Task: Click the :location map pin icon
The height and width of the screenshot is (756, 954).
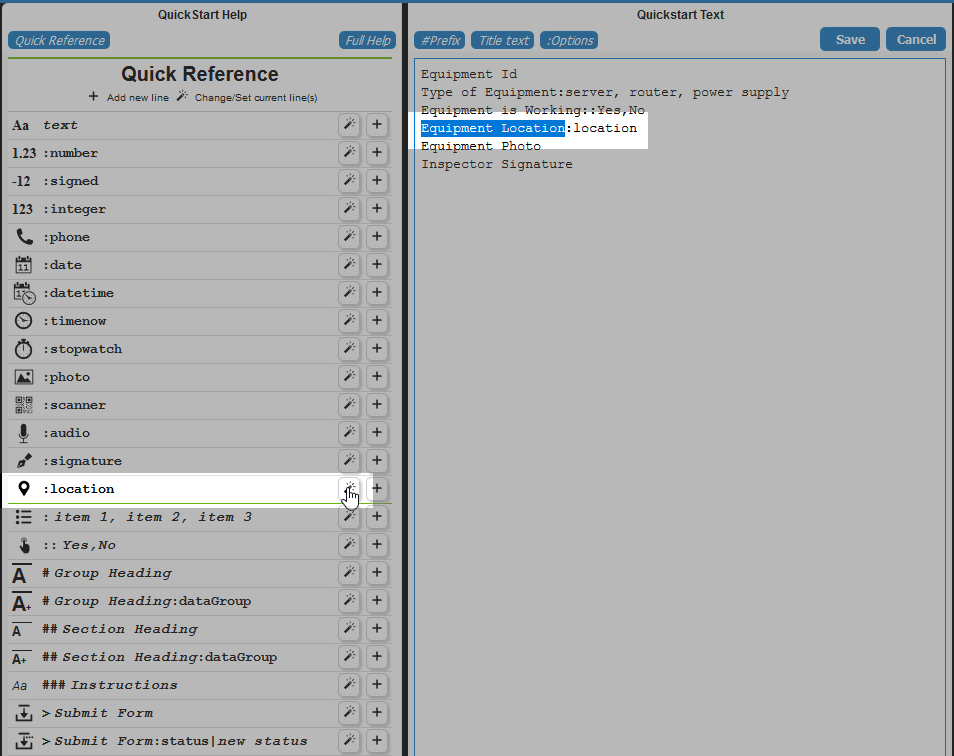Action: coord(24,488)
